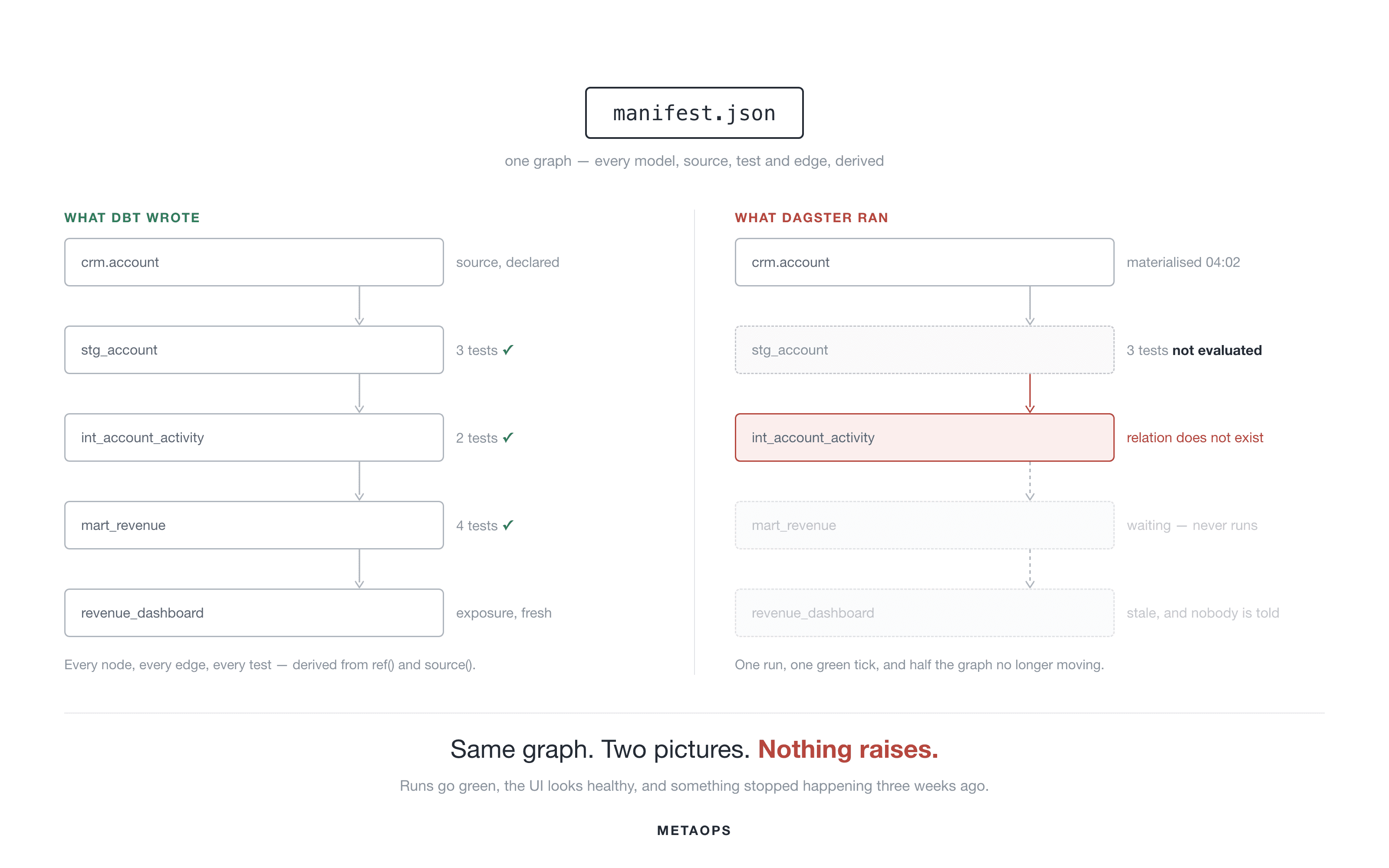The image size is (1389, 868).
Task: Click the red arrow into int_account_activity
Action: (x=1030, y=394)
